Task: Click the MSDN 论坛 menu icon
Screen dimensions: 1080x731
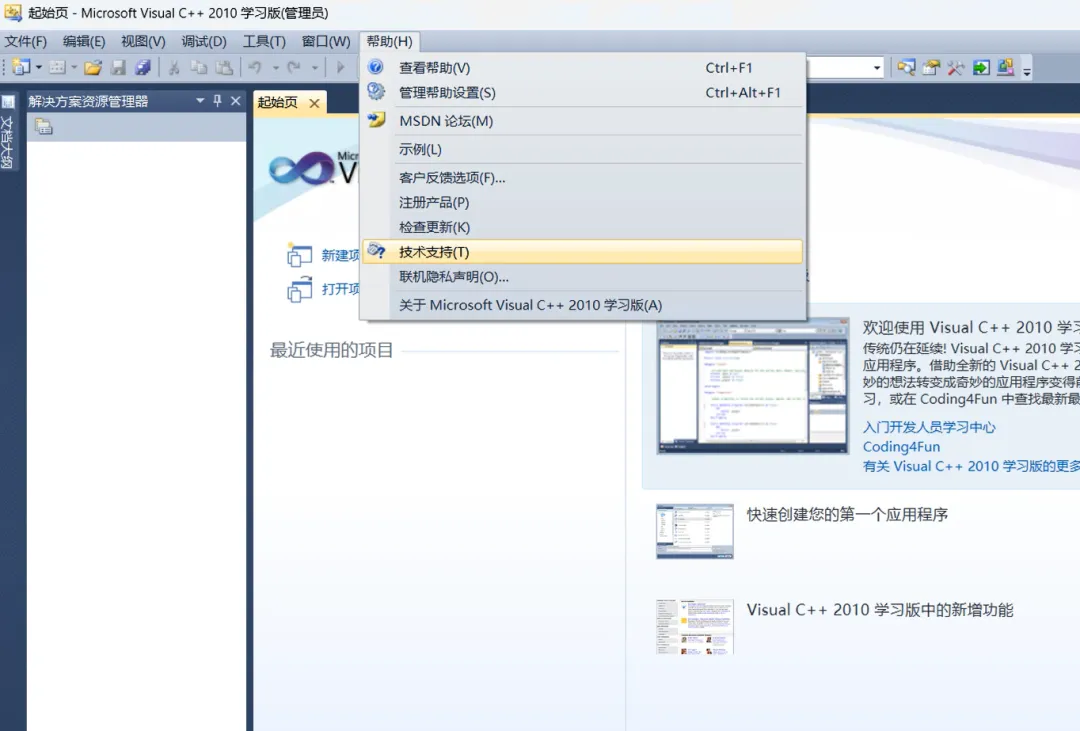Action: 376,120
